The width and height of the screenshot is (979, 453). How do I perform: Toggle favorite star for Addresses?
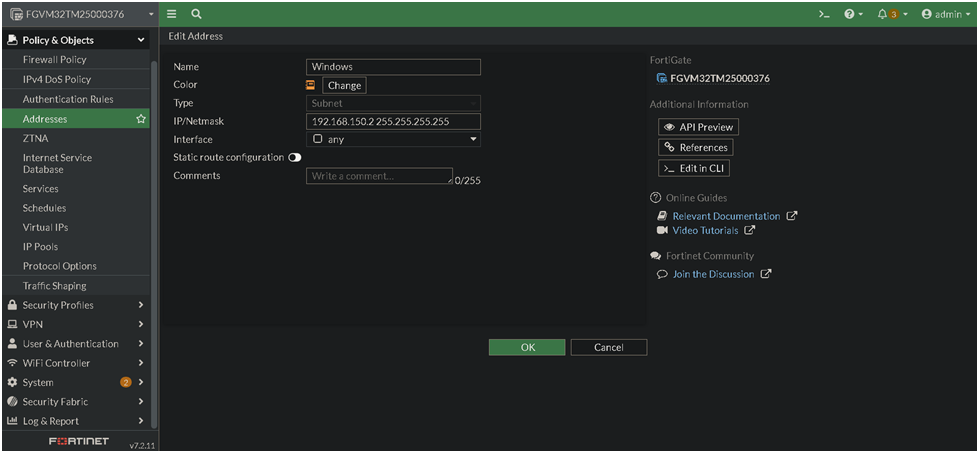141,119
